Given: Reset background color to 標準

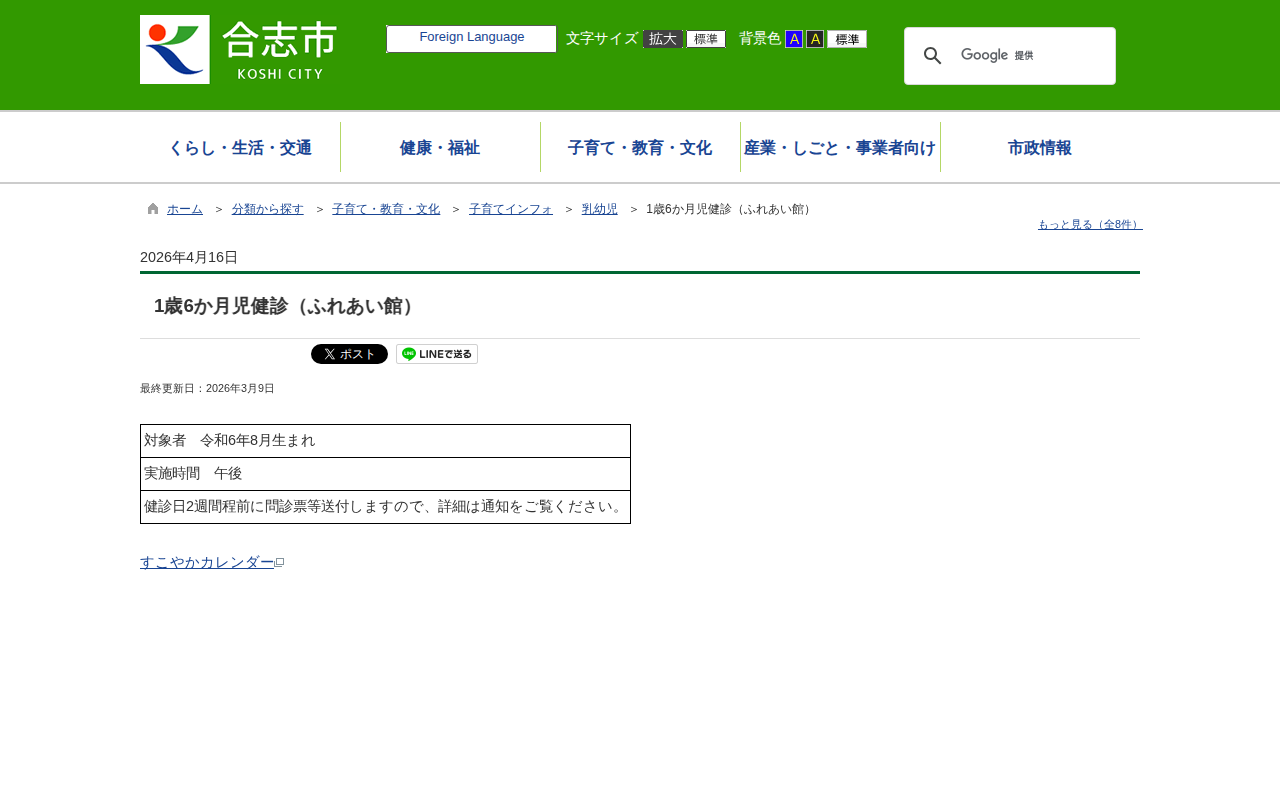Looking at the screenshot, I should pyautogui.click(x=847, y=39).
